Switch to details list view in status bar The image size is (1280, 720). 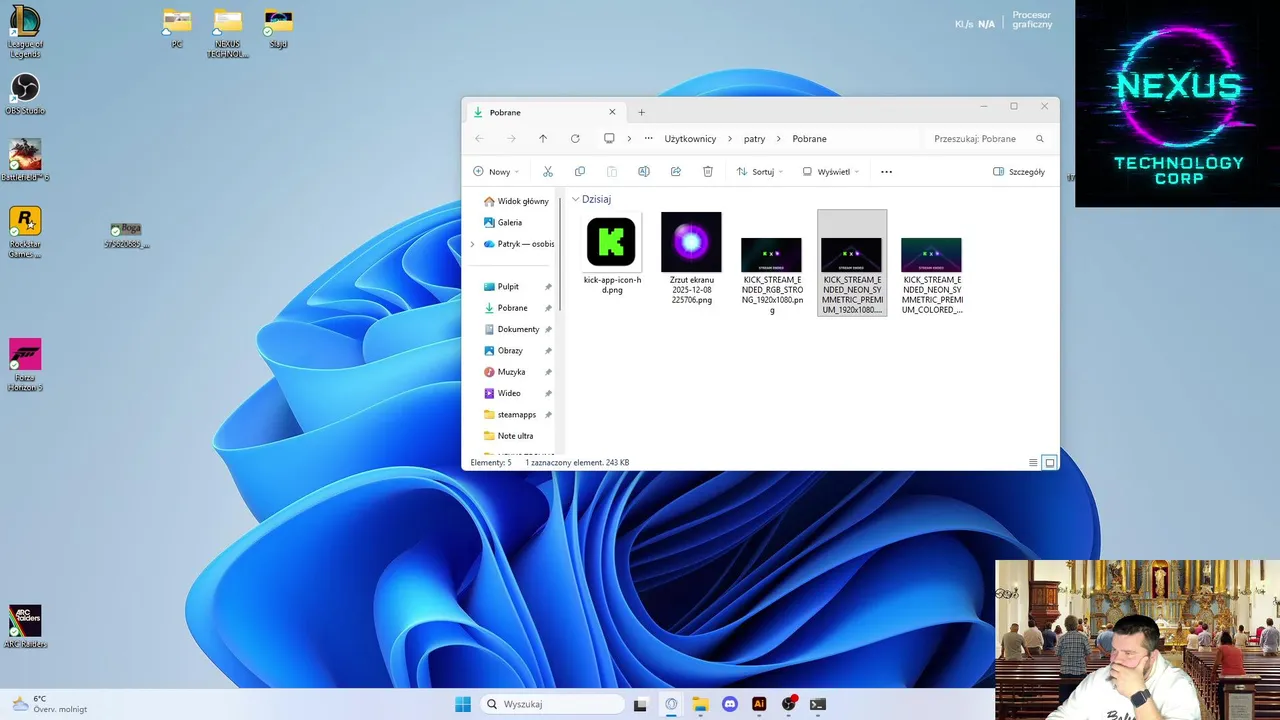pos(1033,463)
